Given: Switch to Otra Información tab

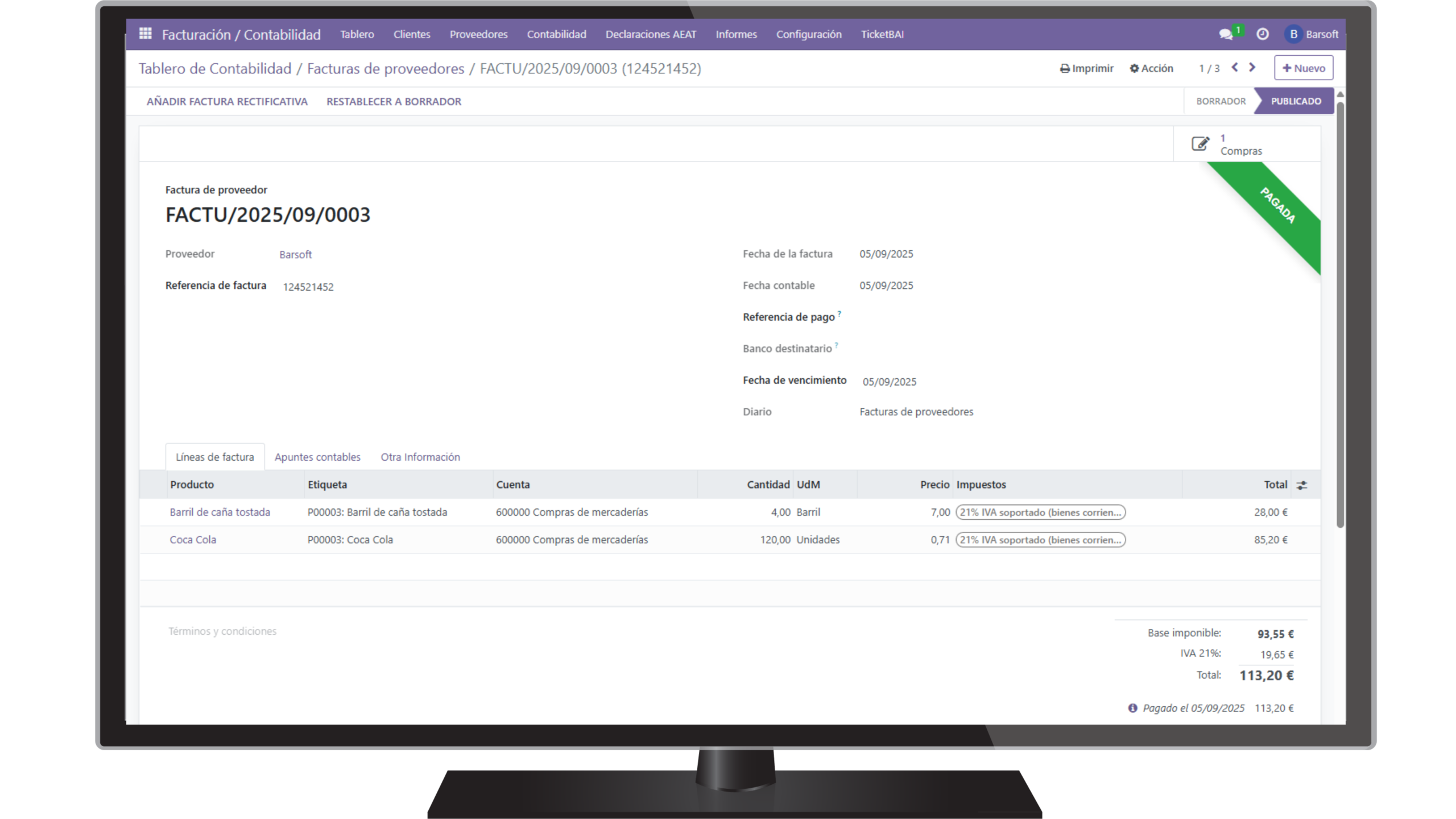Looking at the screenshot, I should click(x=420, y=457).
